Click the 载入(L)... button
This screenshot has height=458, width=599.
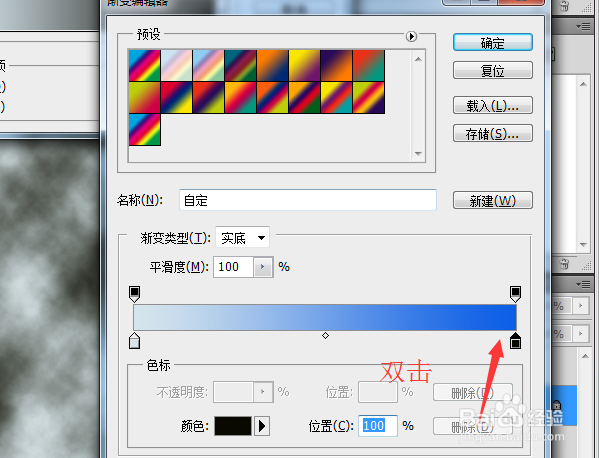click(x=493, y=105)
